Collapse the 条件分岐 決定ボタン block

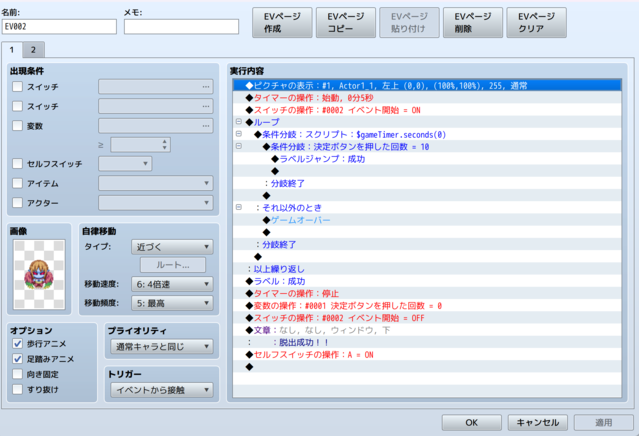click(x=239, y=146)
